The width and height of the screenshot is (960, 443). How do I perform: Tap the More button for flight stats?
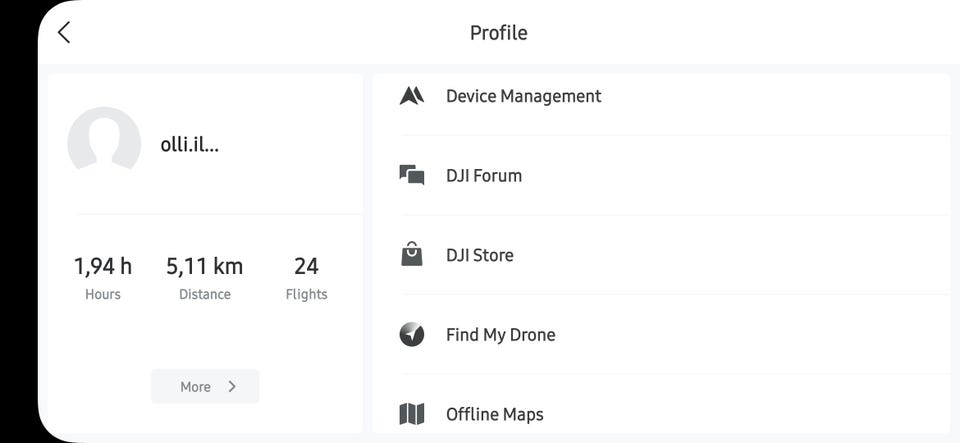click(x=205, y=387)
